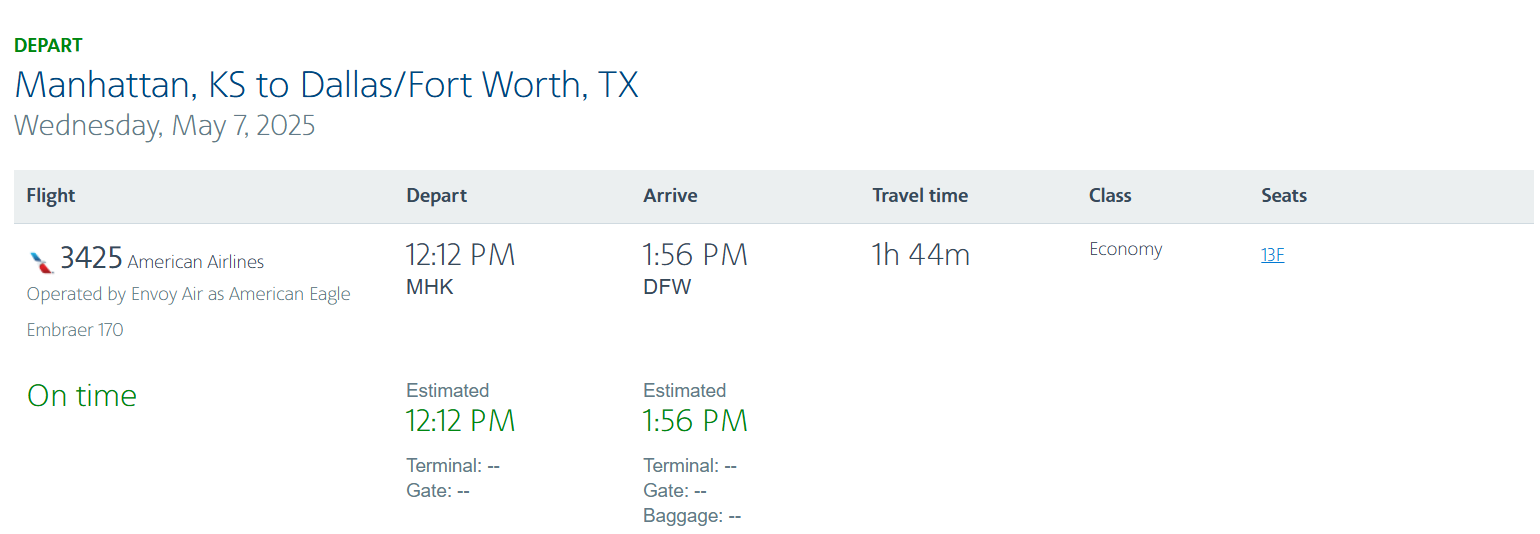1540x534 pixels.
Task: Click the green DEPART label
Action: (48, 45)
